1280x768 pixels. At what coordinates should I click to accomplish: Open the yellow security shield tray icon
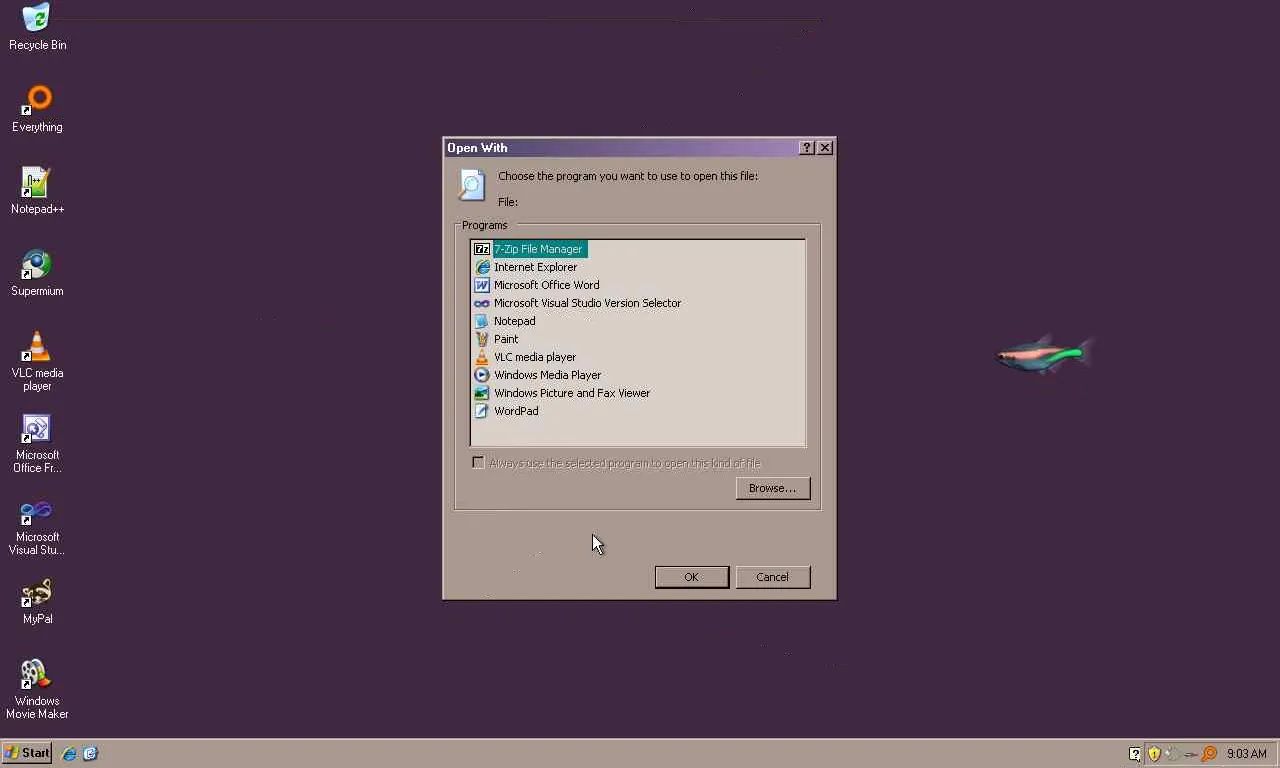point(1154,754)
